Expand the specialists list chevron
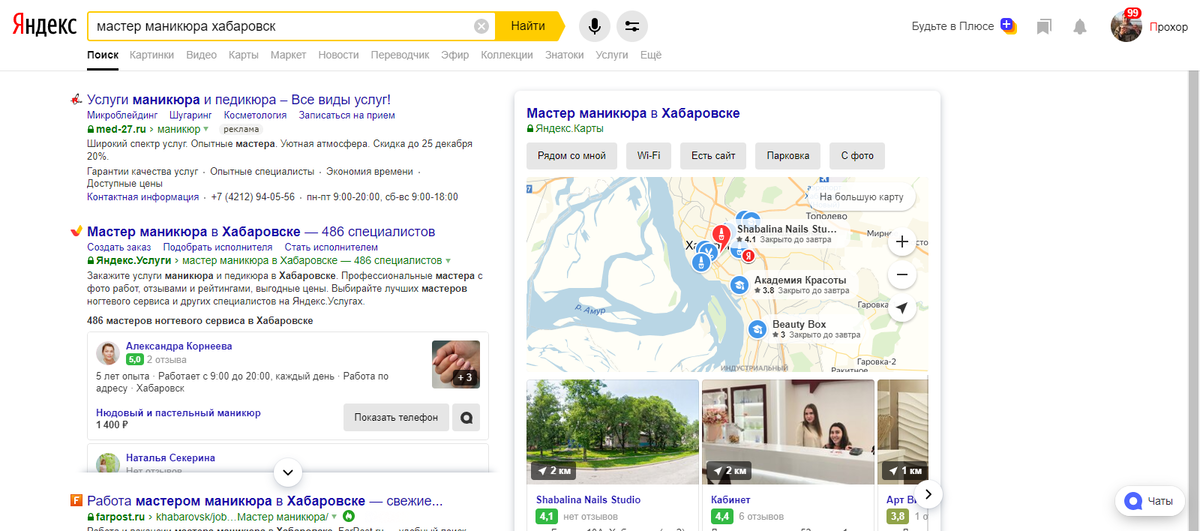The image size is (1200, 531). point(286,471)
